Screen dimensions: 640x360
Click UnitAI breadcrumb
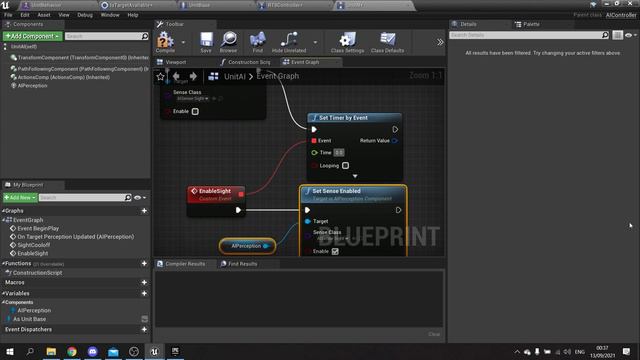pos(235,76)
